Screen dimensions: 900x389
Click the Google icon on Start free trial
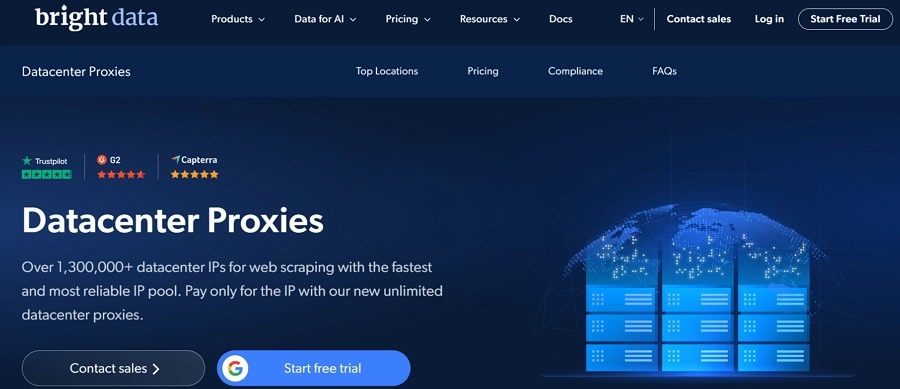[x=235, y=368]
